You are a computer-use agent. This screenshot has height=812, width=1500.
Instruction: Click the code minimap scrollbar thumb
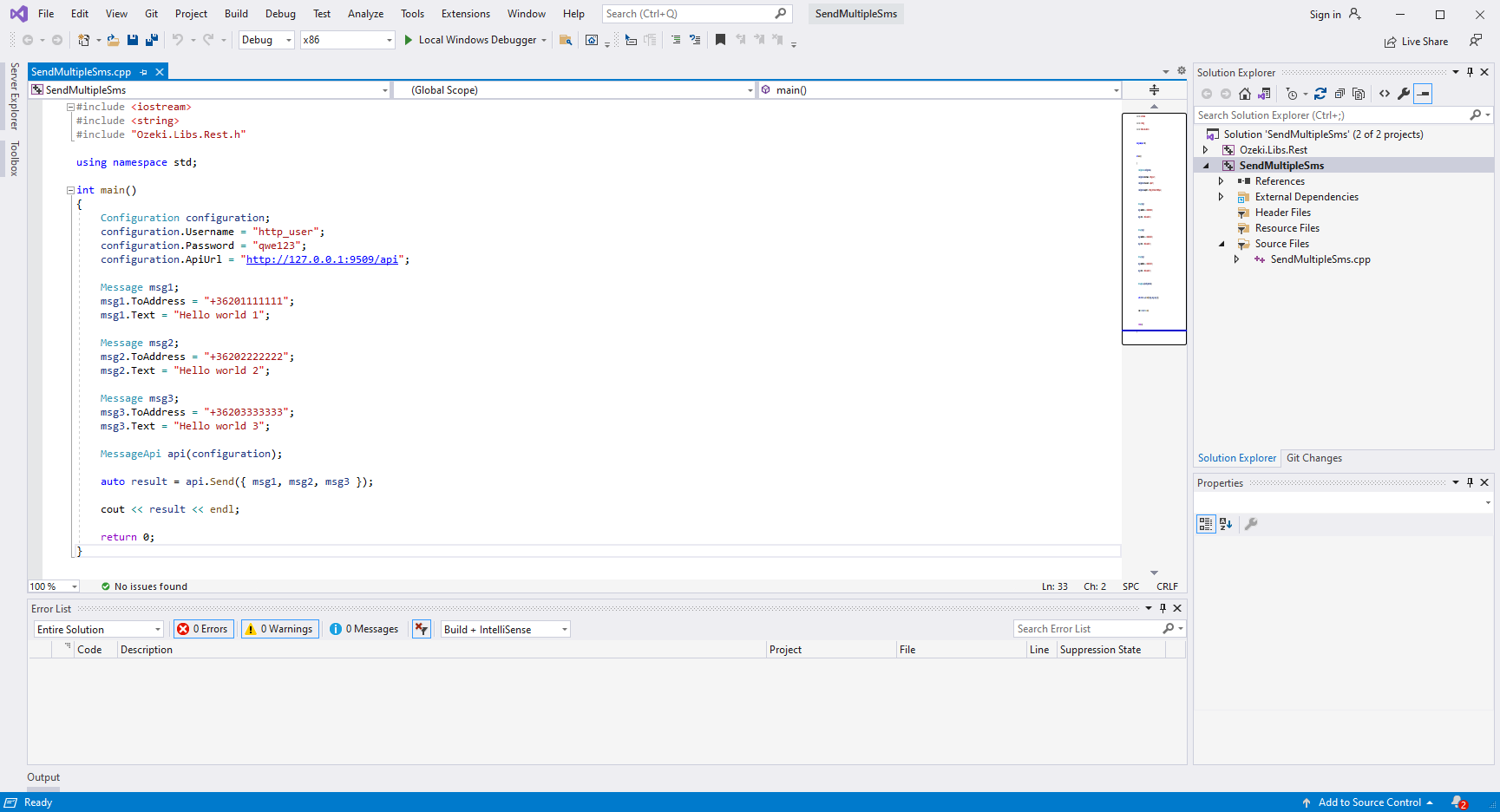[x=1154, y=229]
